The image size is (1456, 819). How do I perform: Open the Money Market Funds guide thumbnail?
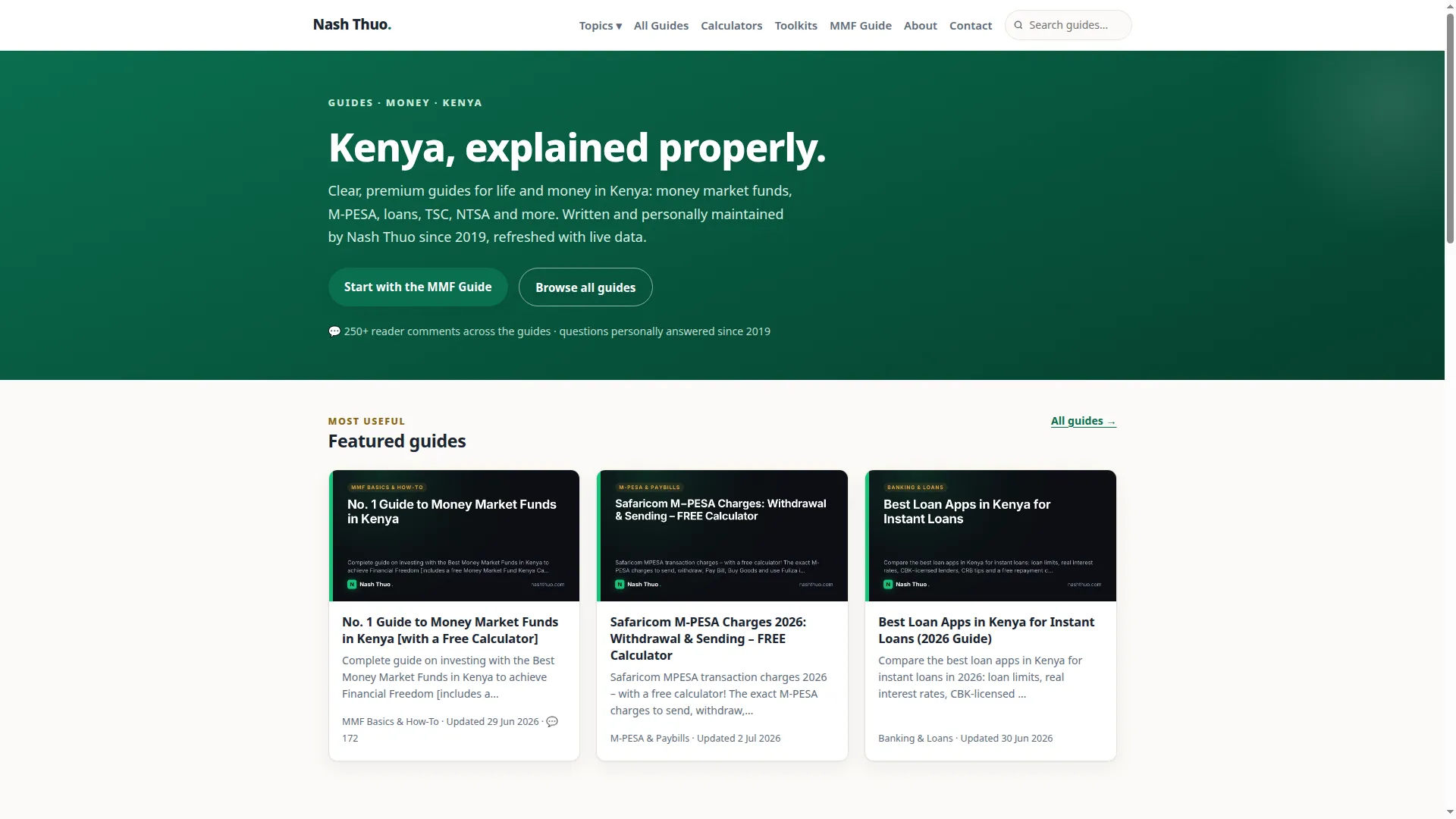click(x=454, y=535)
